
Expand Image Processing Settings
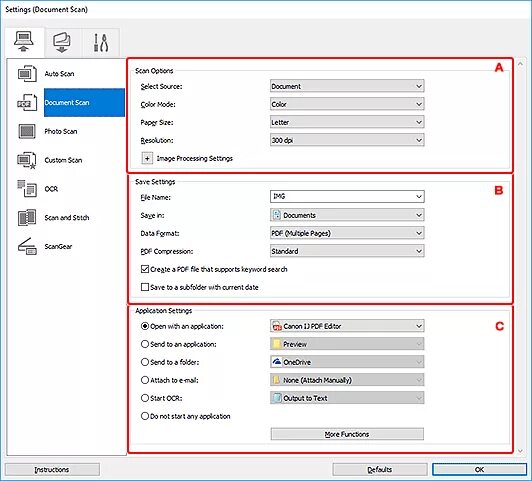(147, 158)
